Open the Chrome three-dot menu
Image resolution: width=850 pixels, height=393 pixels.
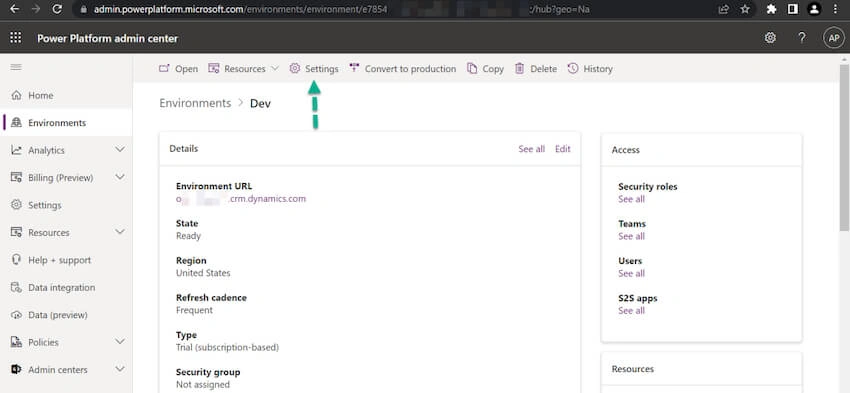[835, 9]
